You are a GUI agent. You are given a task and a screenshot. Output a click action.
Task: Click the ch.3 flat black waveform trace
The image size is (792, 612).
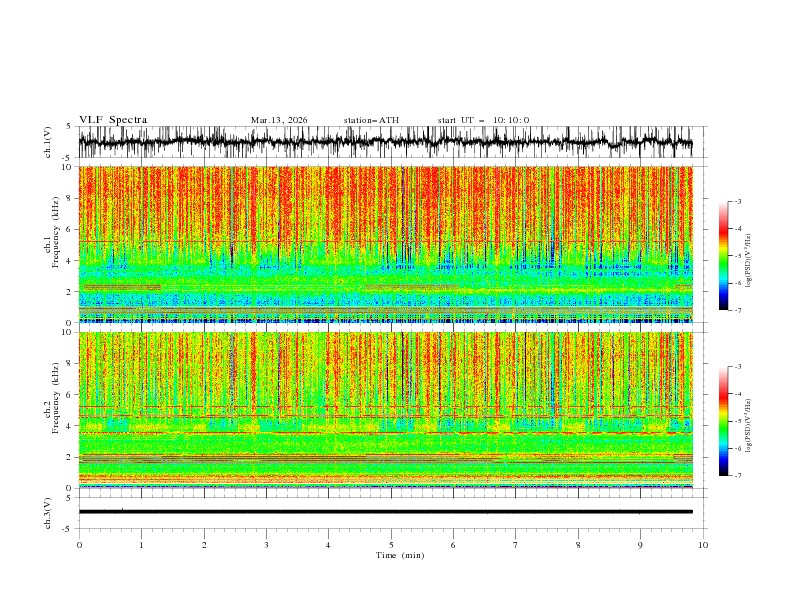(x=385, y=512)
